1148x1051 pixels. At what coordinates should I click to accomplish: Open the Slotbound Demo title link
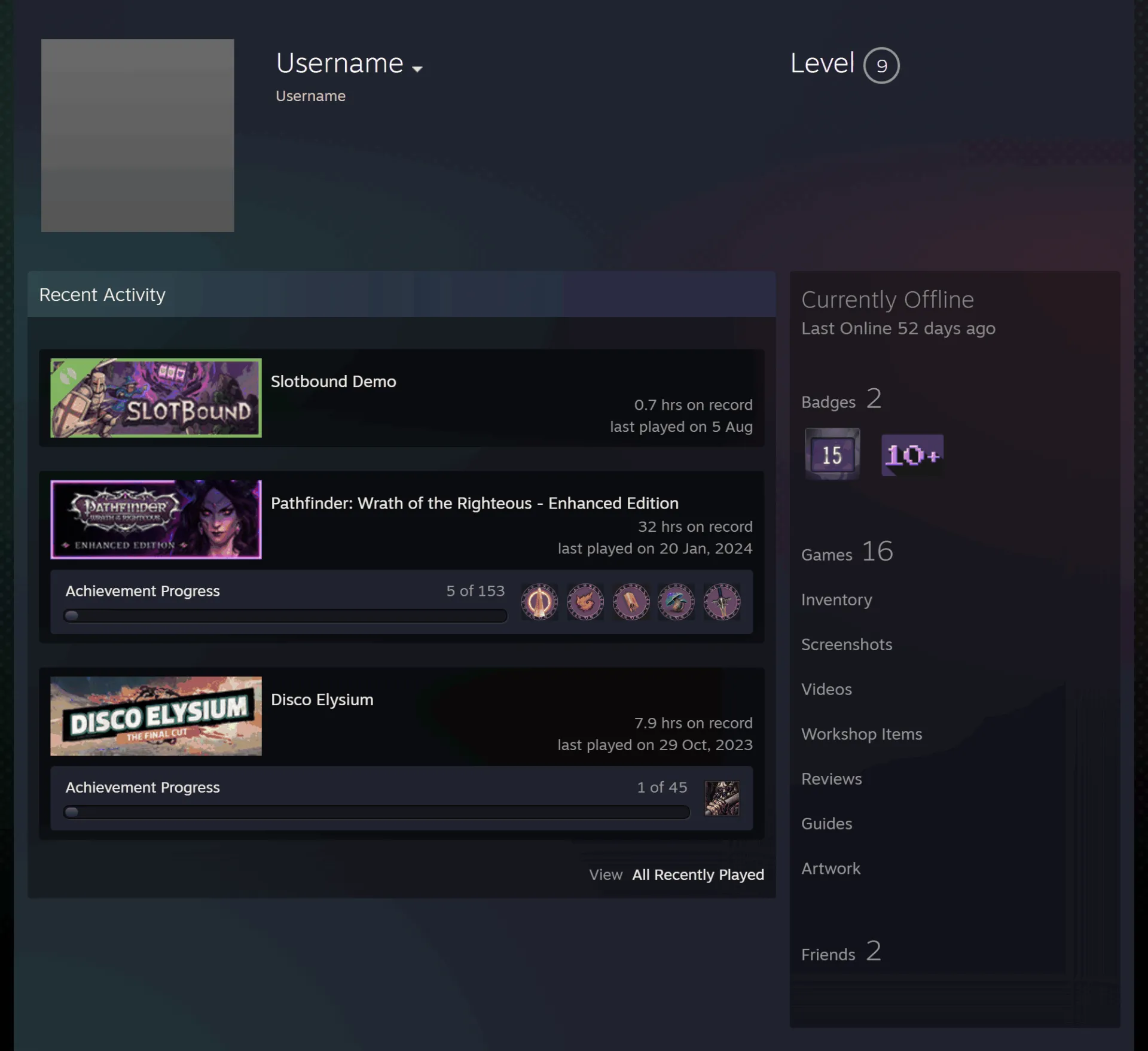(333, 382)
